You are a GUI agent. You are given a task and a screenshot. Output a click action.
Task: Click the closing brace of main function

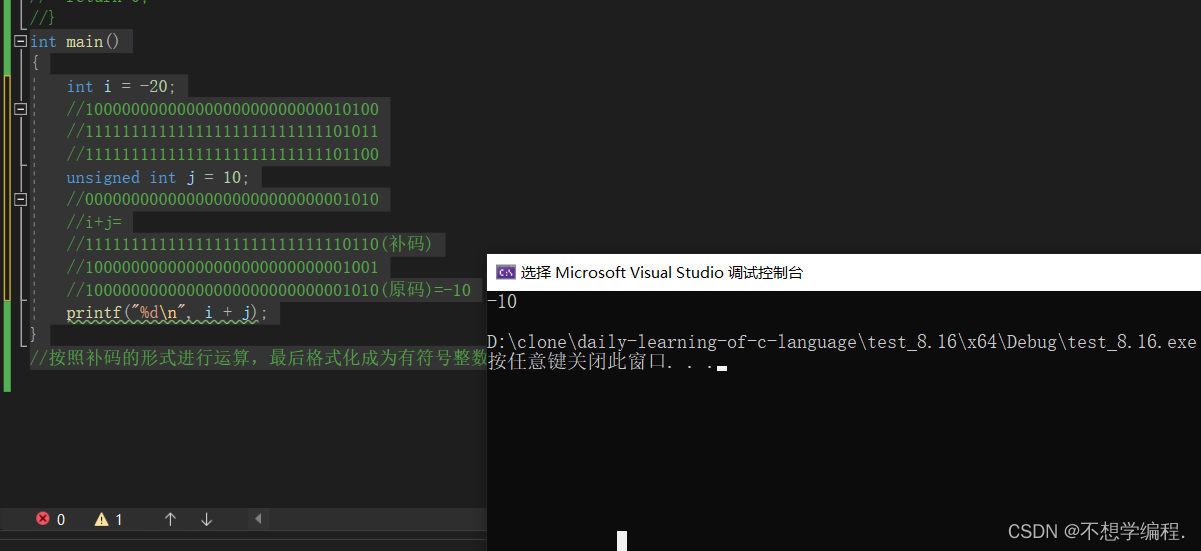click(33, 336)
